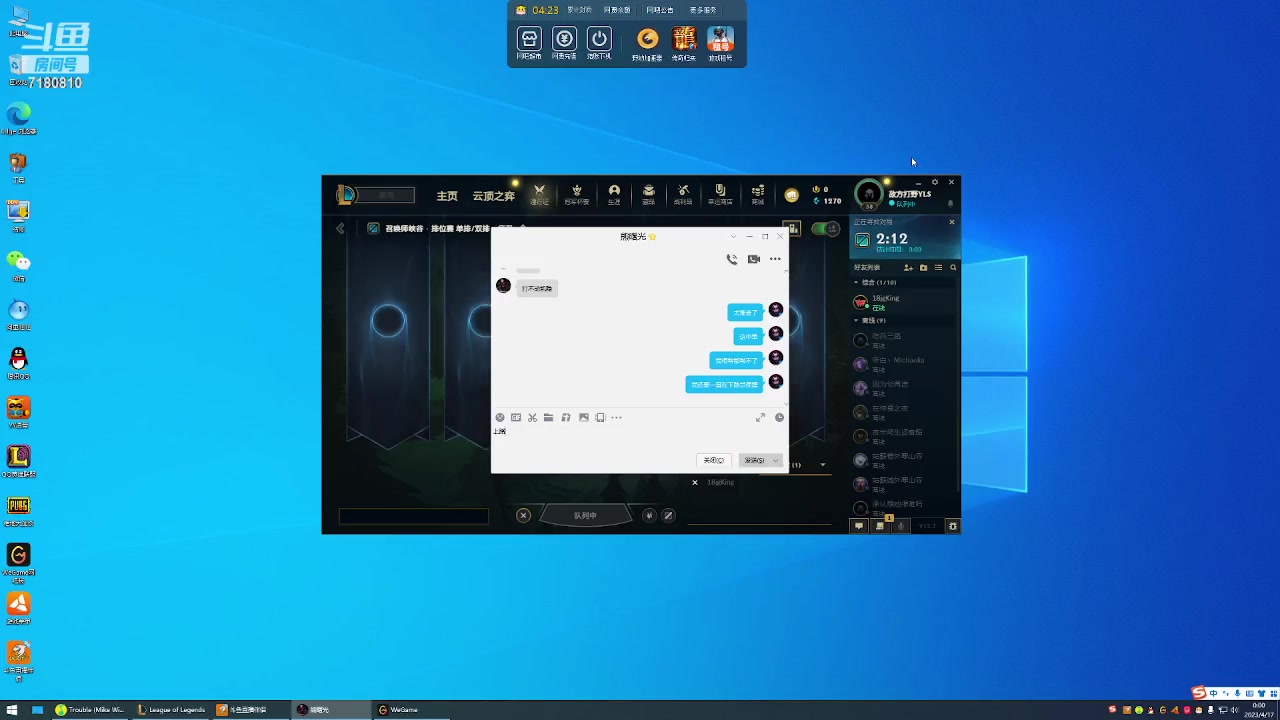Viewport: 1280px width, 720px height.
Task: Click the microphone icon in League bottom bar
Action: coord(901,526)
